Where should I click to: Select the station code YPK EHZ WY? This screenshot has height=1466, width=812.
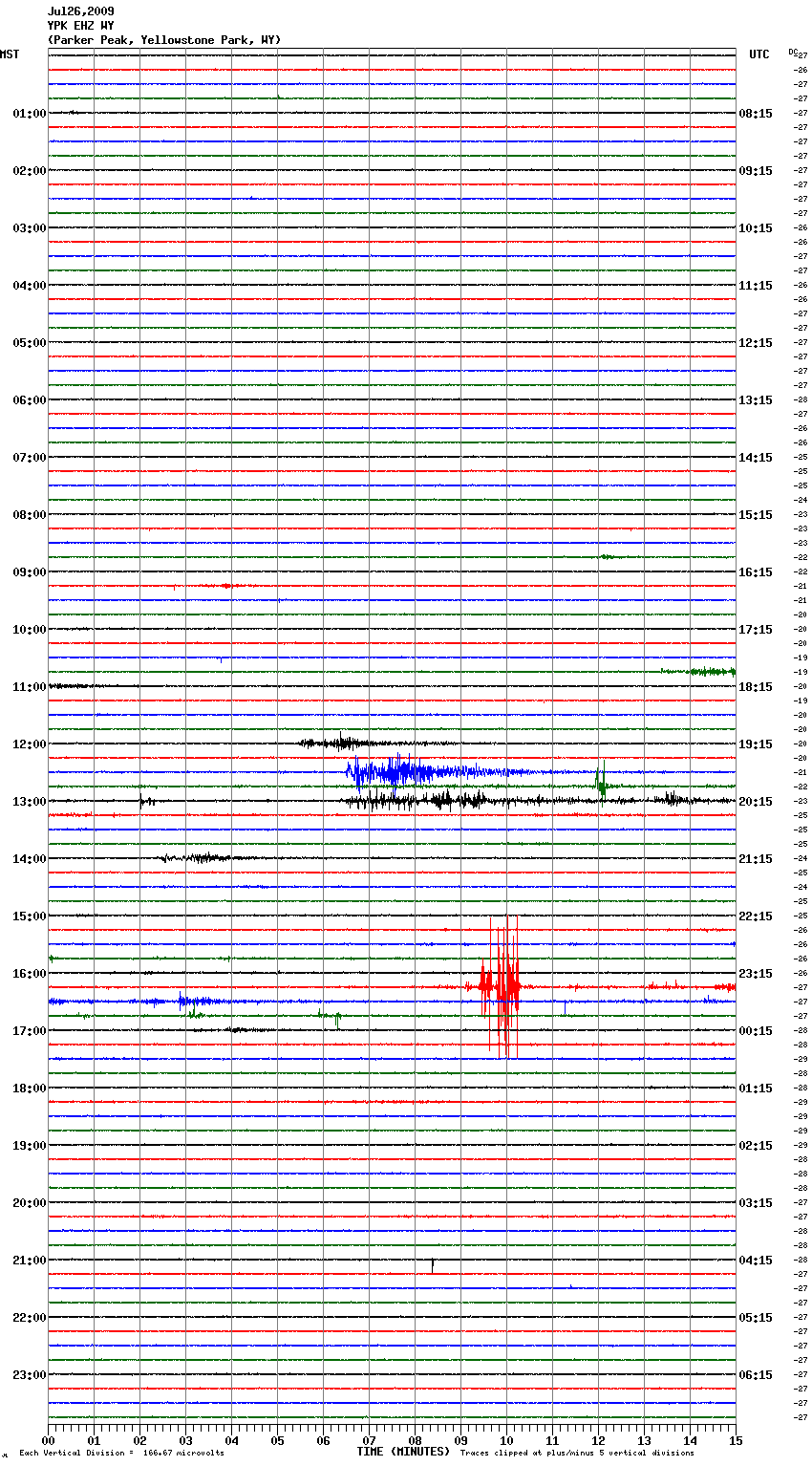(x=80, y=26)
